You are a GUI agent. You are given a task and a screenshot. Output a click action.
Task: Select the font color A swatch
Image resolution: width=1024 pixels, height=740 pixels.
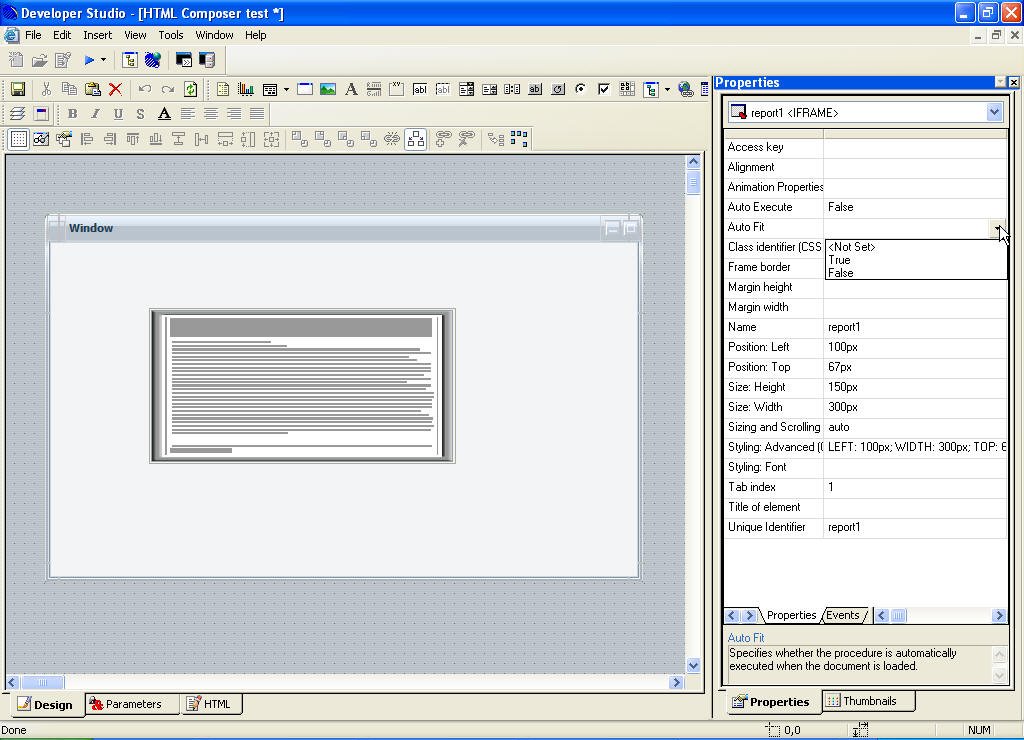pyautogui.click(x=164, y=114)
